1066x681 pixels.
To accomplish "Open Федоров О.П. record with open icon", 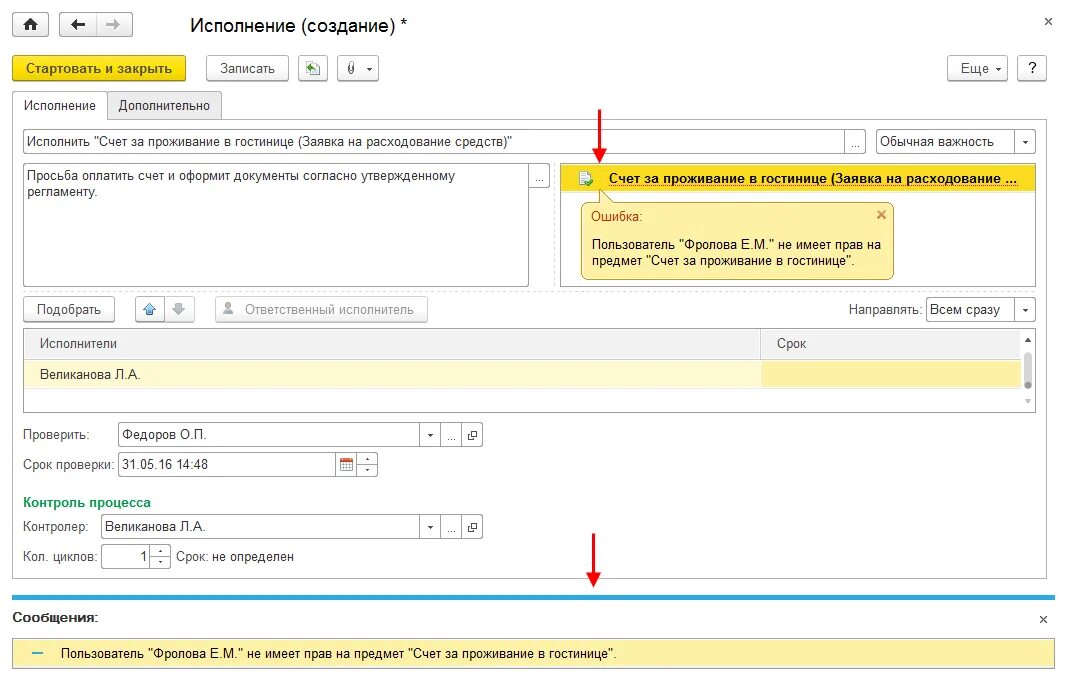I will click(472, 435).
